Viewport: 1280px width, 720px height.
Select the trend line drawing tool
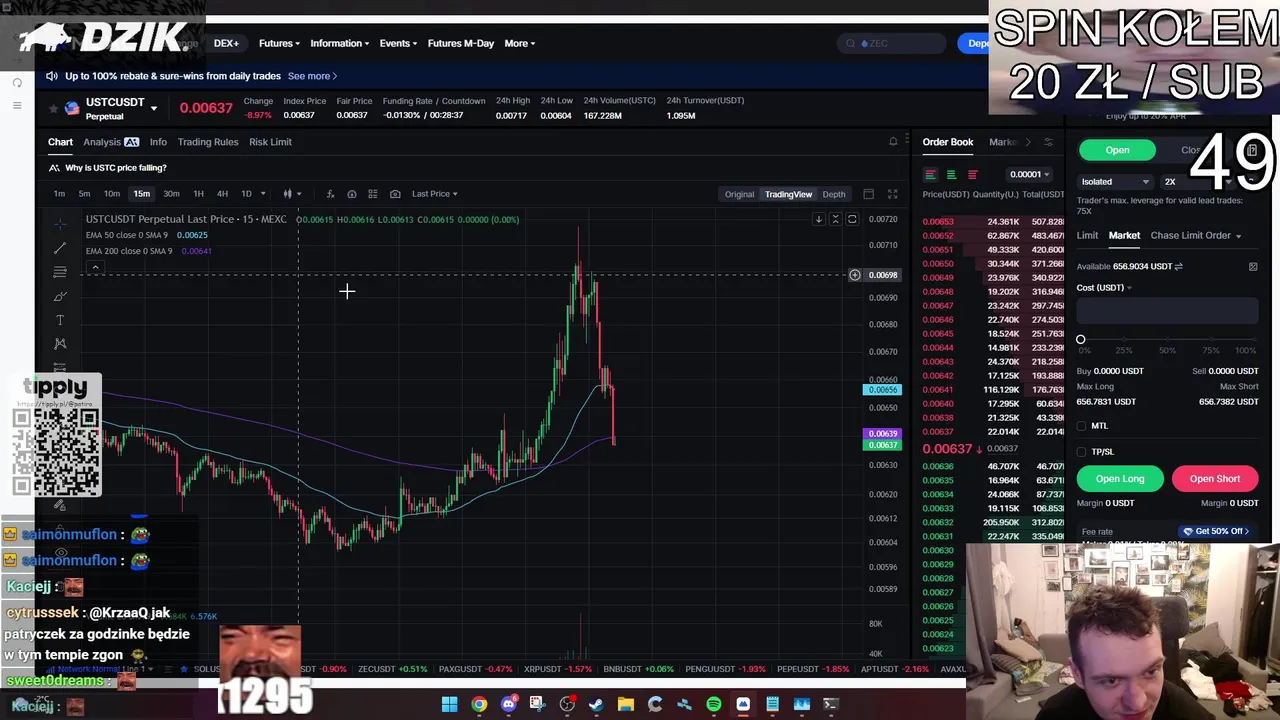click(60, 247)
